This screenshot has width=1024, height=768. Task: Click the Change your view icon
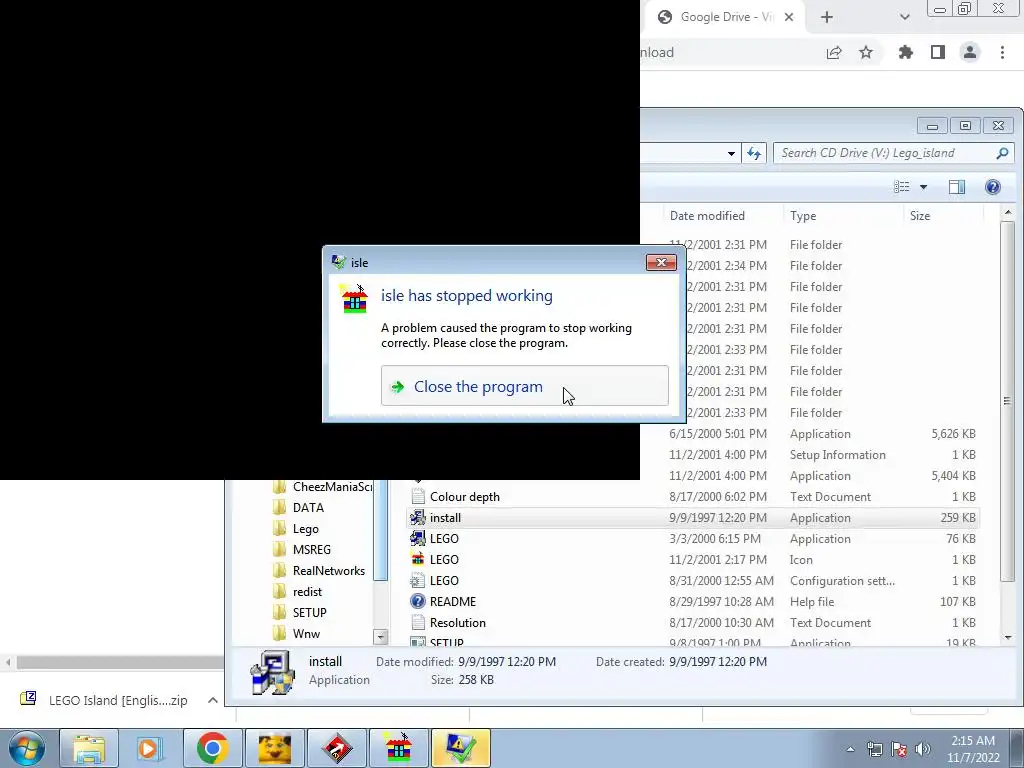click(x=902, y=187)
